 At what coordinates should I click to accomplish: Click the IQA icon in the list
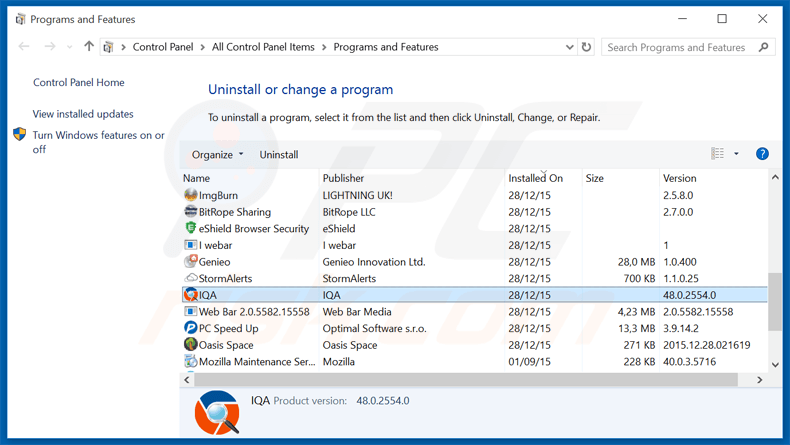190,294
